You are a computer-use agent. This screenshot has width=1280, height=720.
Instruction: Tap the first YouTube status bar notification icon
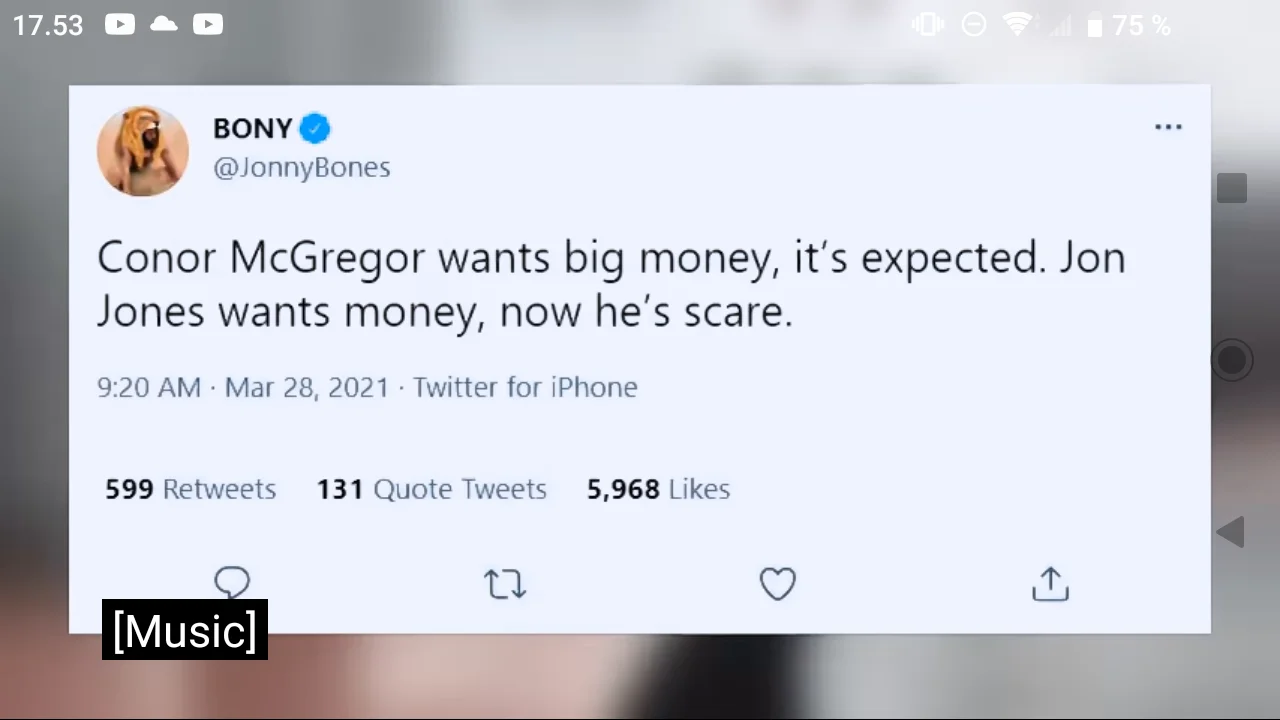click(x=120, y=24)
